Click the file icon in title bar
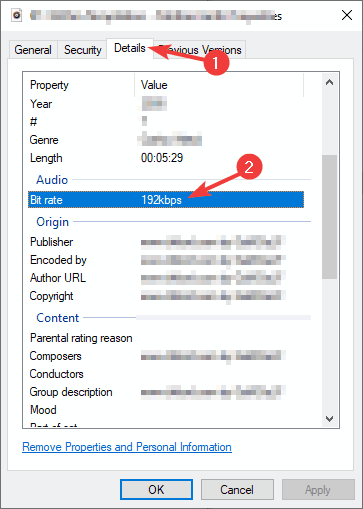The width and height of the screenshot is (363, 509). coord(17,15)
